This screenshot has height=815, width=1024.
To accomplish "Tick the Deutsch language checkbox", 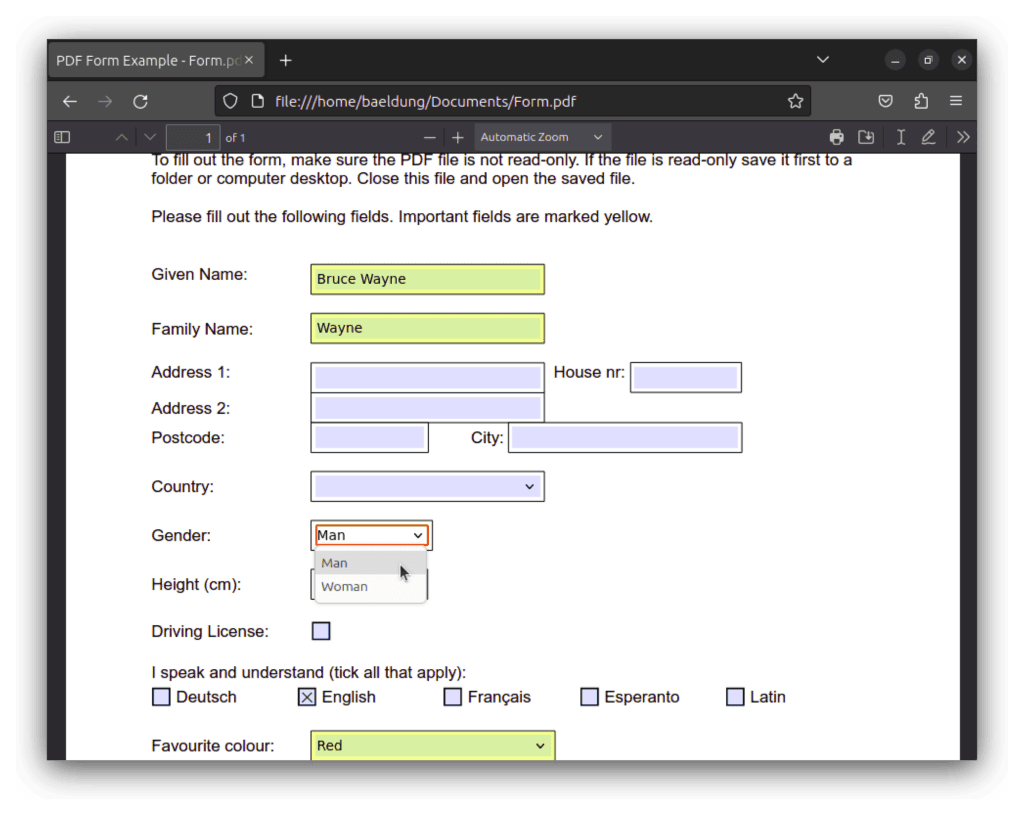I will [x=161, y=697].
